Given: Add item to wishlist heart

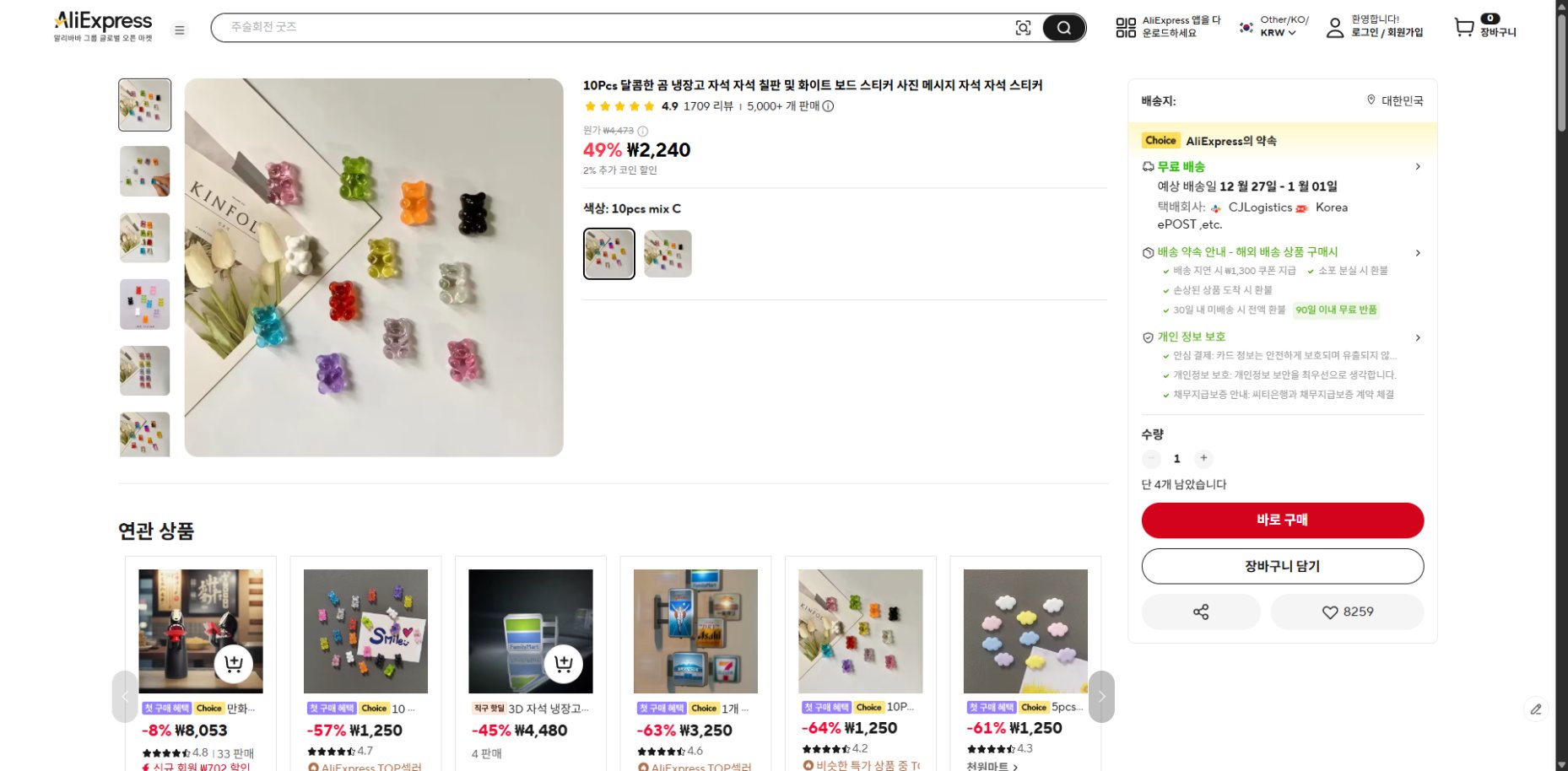Looking at the screenshot, I should pos(1347,612).
